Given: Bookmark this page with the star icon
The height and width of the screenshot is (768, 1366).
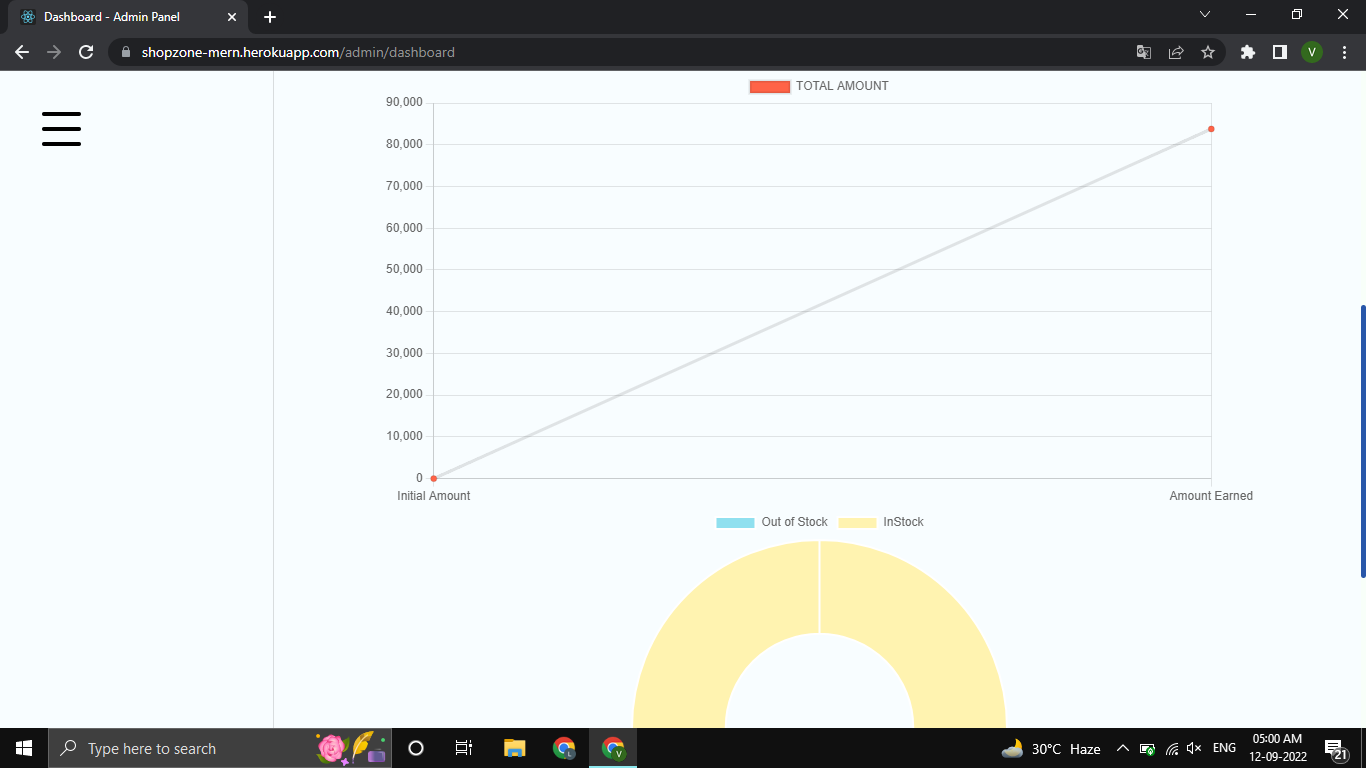Looking at the screenshot, I should coord(1208,52).
